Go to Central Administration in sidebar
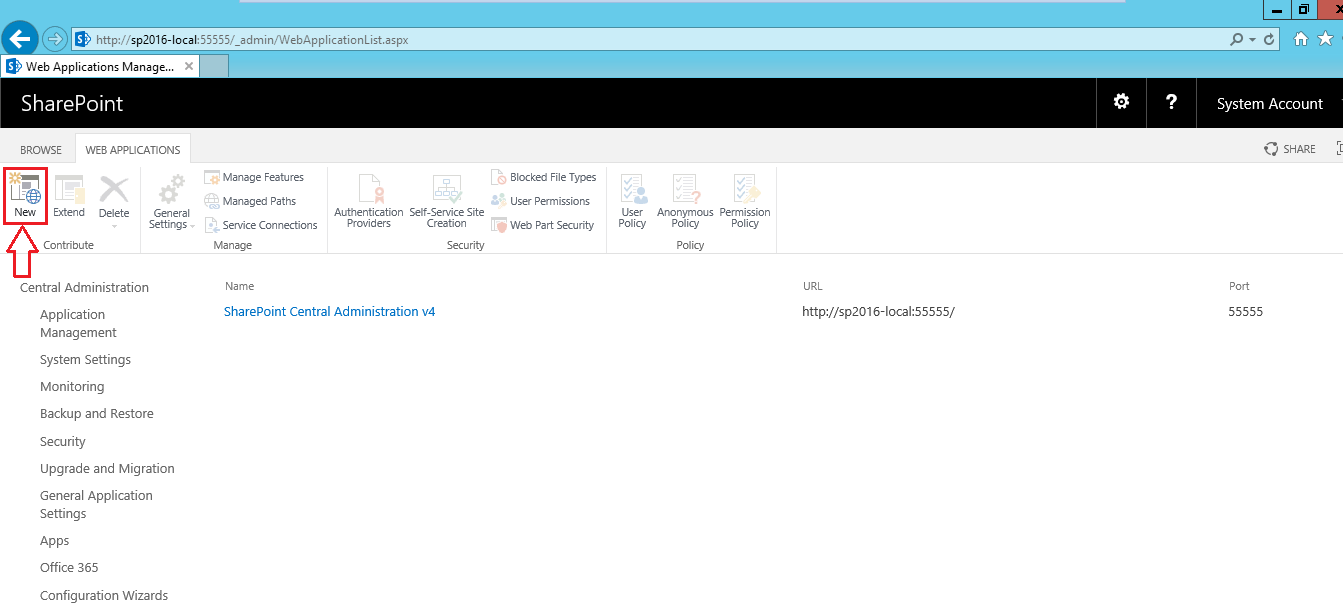 click(84, 288)
